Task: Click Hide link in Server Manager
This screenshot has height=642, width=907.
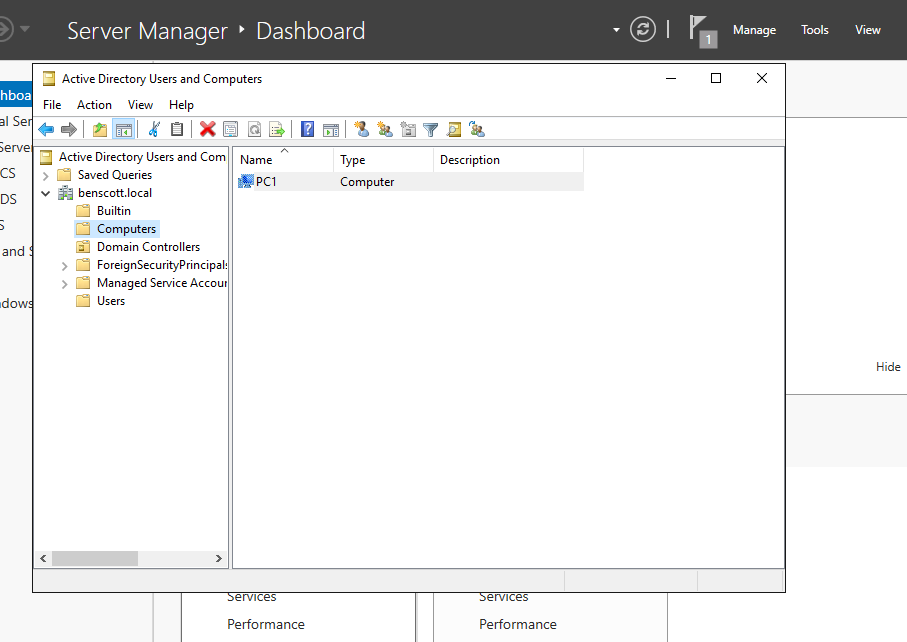Action: (x=888, y=367)
